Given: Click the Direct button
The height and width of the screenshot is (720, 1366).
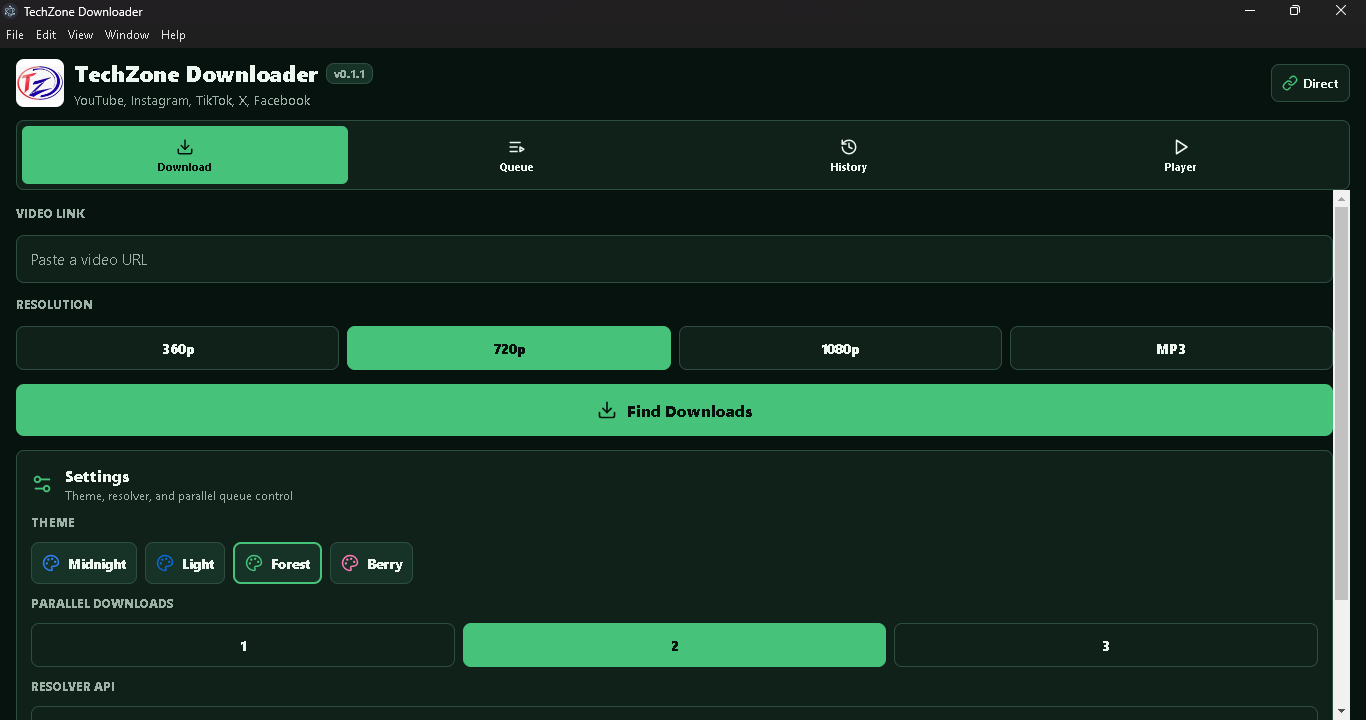Looking at the screenshot, I should coord(1310,84).
